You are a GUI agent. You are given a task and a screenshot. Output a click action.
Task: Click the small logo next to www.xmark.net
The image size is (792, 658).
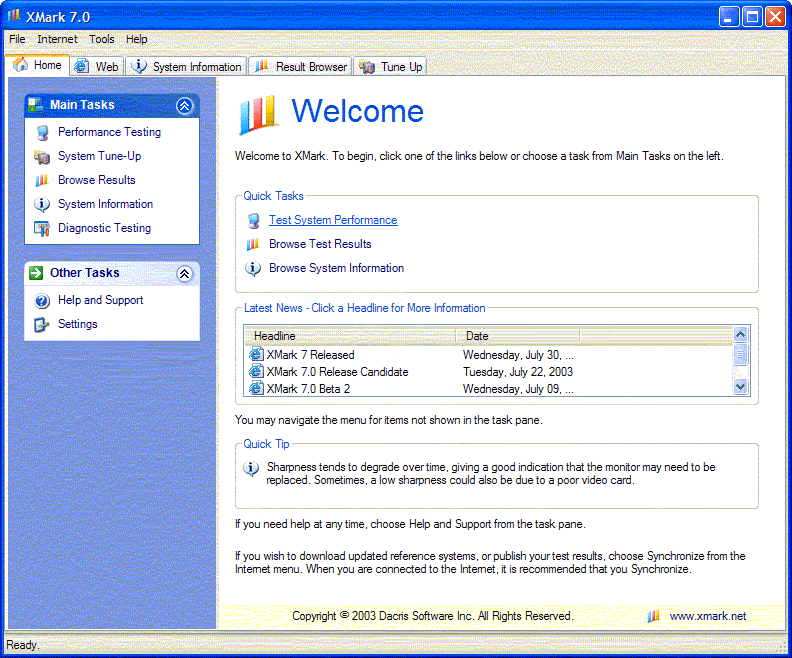(654, 616)
